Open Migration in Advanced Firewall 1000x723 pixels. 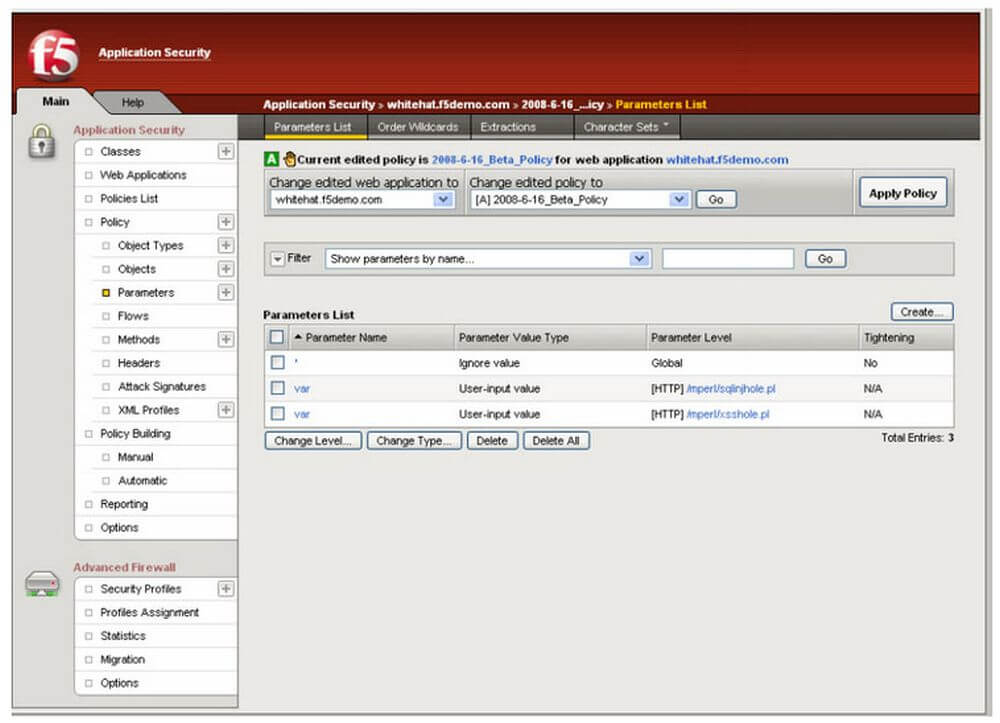122,659
